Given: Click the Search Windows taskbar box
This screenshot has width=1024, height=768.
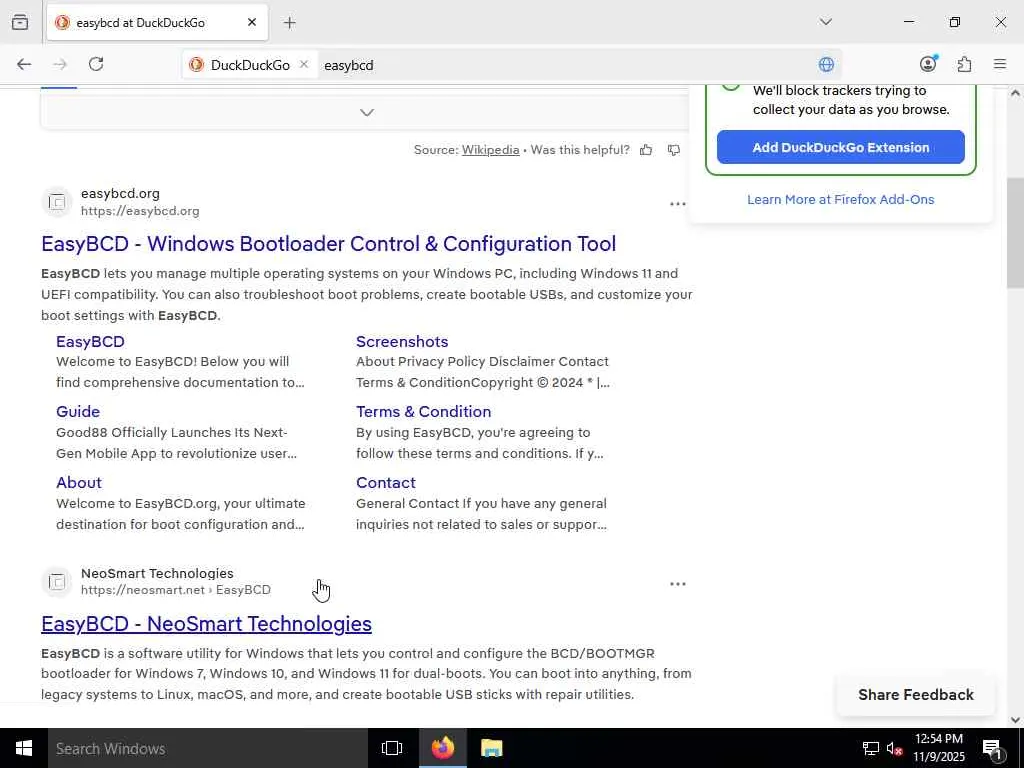Looking at the screenshot, I should point(208,748).
